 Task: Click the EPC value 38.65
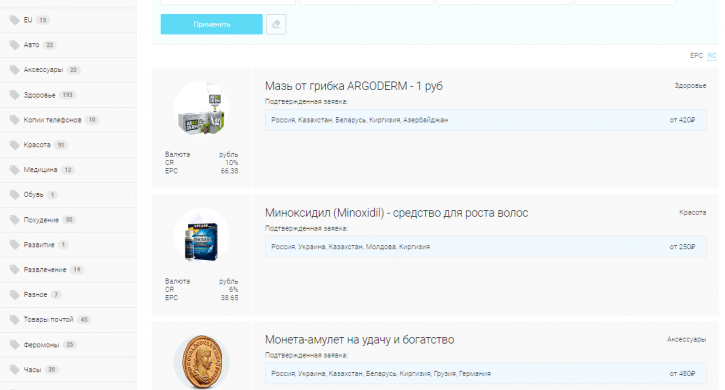tap(229, 298)
